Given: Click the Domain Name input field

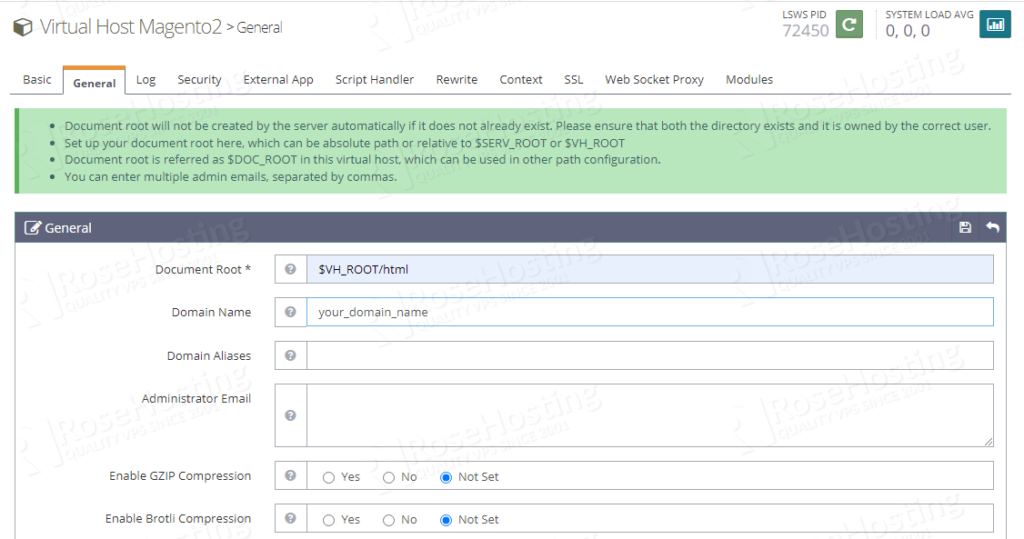Looking at the screenshot, I should [x=649, y=312].
